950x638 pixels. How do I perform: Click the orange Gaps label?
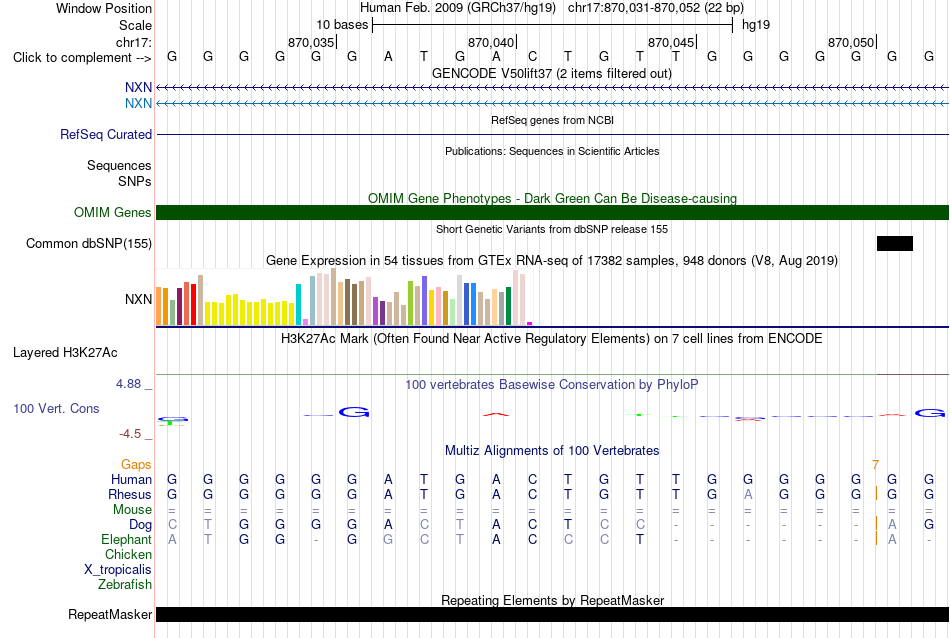[x=136, y=465]
